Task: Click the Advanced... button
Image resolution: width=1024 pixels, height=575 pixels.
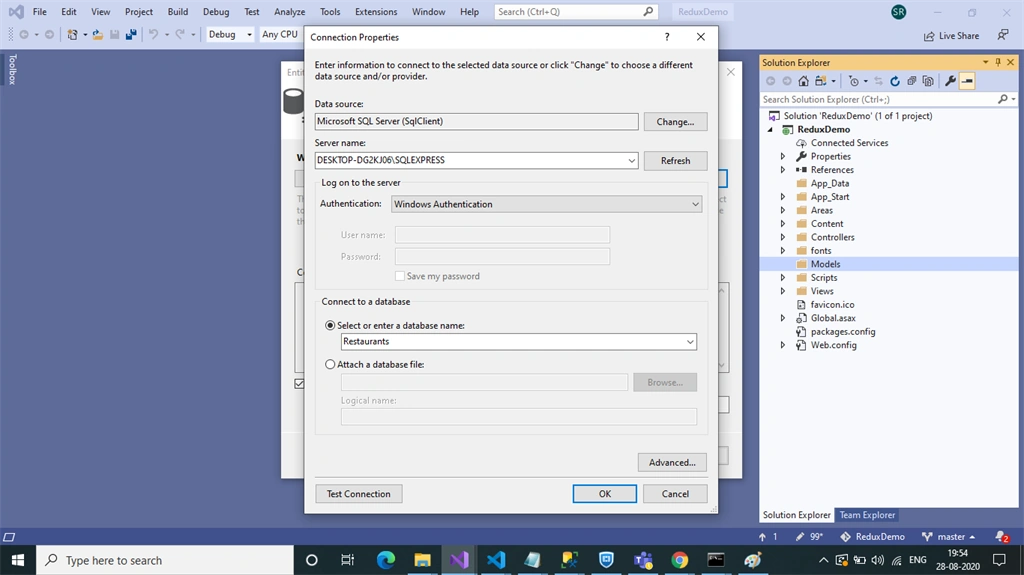Action: click(x=672, y=463)
